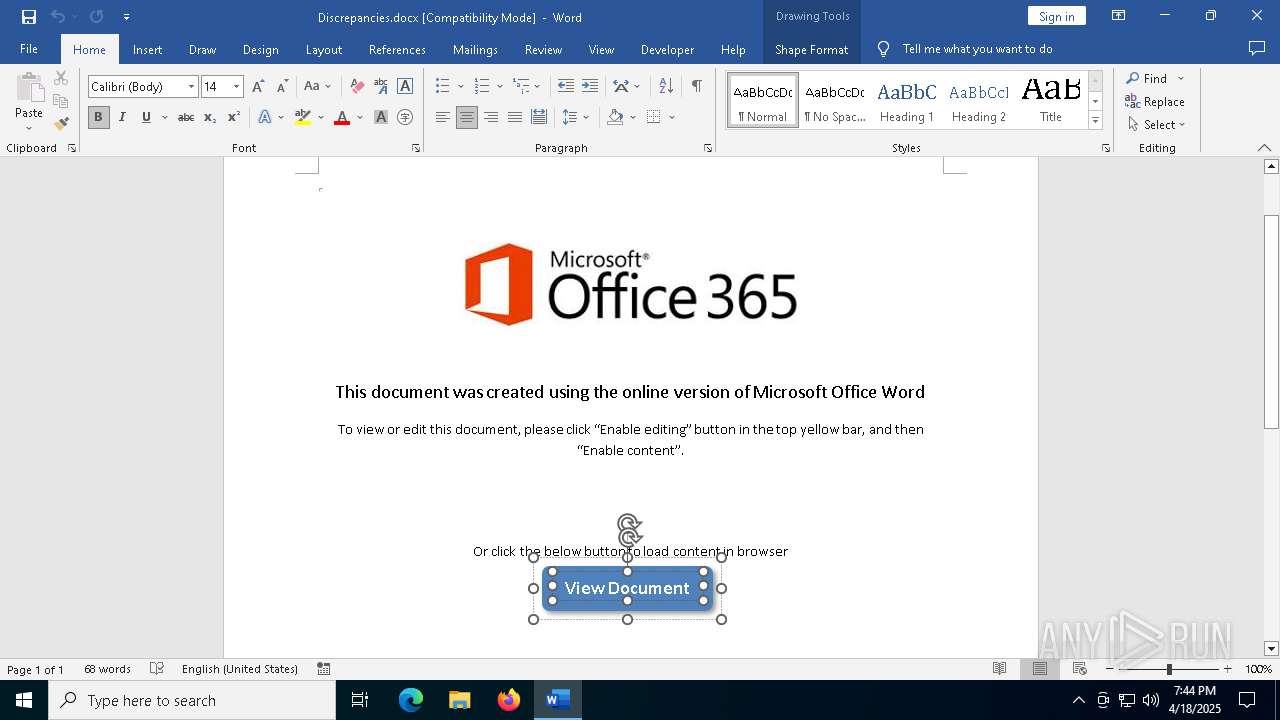Image resolution: width=1280 pixels, height=720 pixels.
Task: Toggle Center alignment
Action: (467, 117)
